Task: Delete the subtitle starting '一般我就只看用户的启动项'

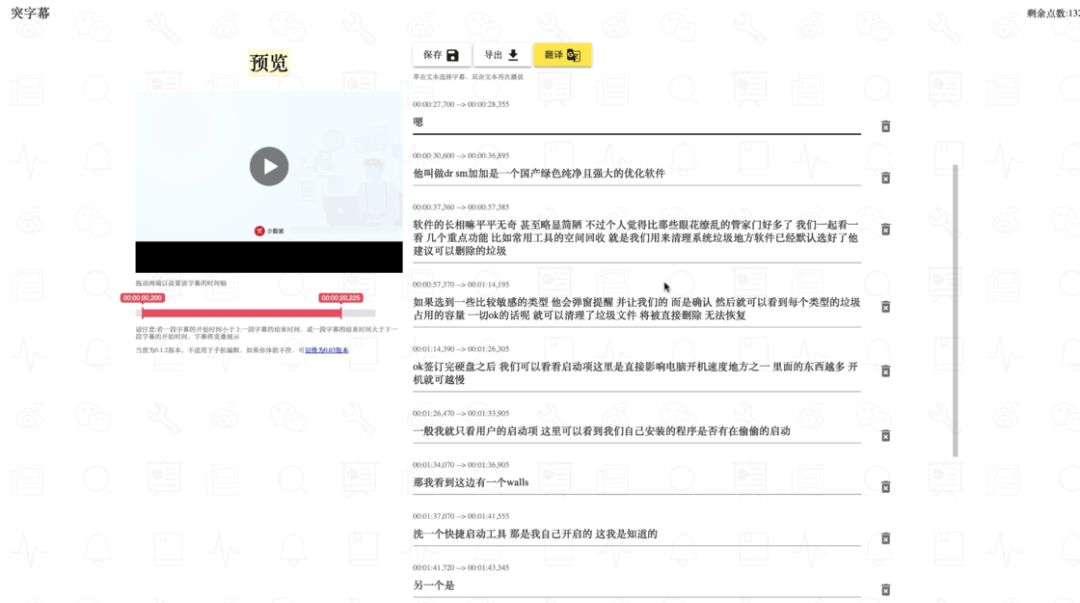Action: coord(885,436)
